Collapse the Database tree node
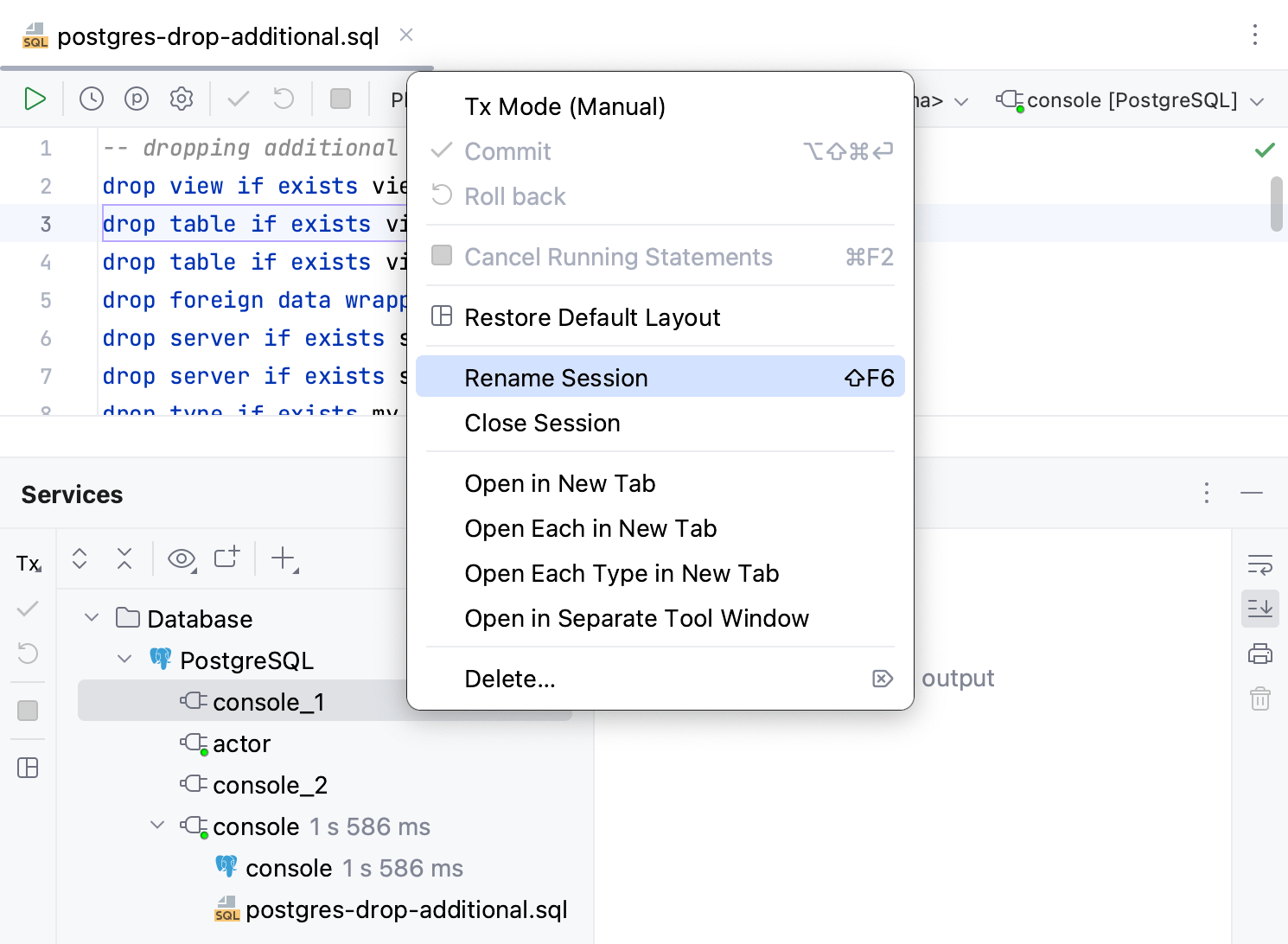The width and height of the screenshot is (1288, 944). [x=92, y=618]
